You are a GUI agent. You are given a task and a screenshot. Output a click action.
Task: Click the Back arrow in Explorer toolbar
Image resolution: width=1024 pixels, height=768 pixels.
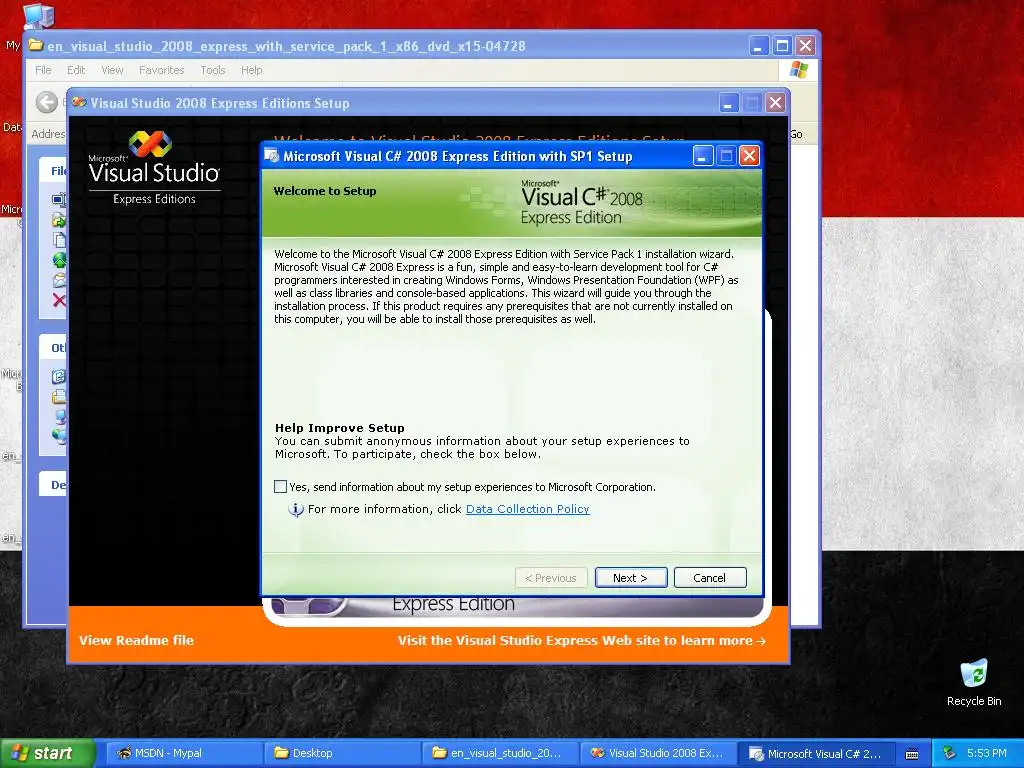tap(47, 103)
